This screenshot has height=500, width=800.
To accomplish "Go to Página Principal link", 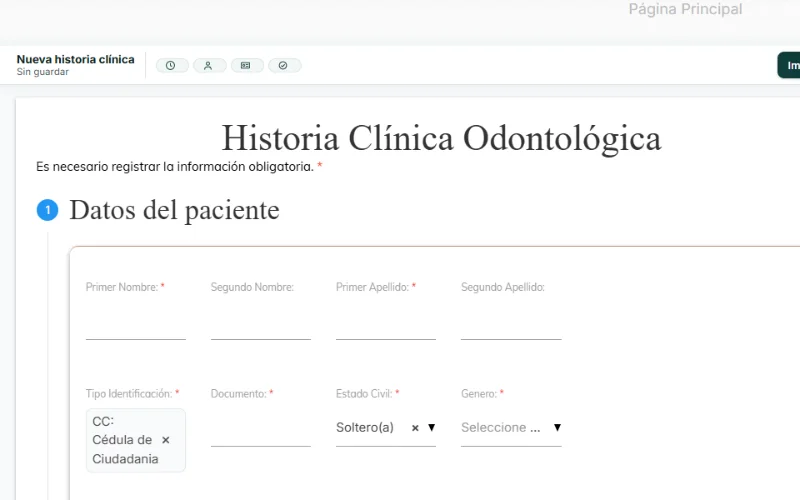I will click(685, 9).
